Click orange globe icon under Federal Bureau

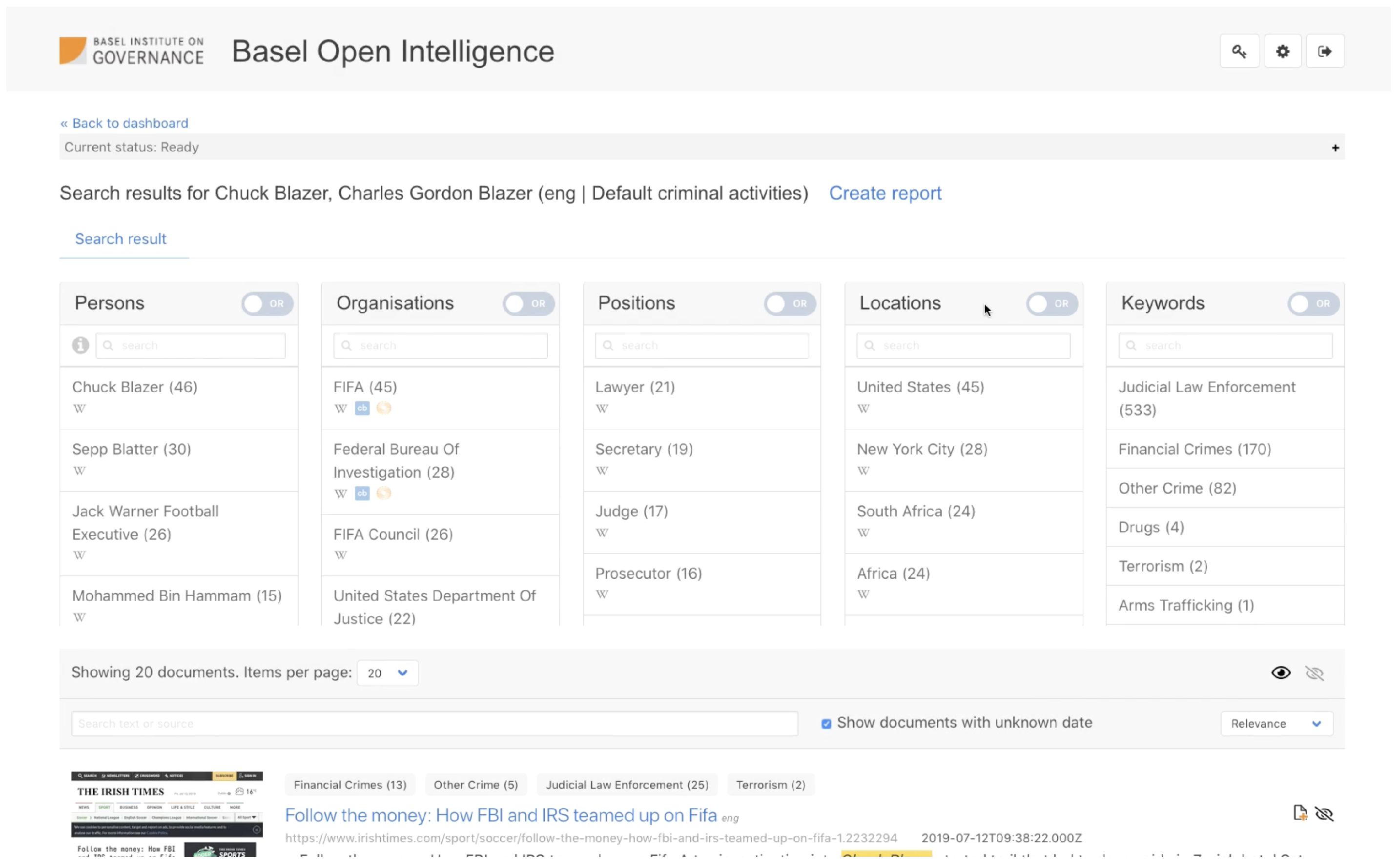coord(384,493)
